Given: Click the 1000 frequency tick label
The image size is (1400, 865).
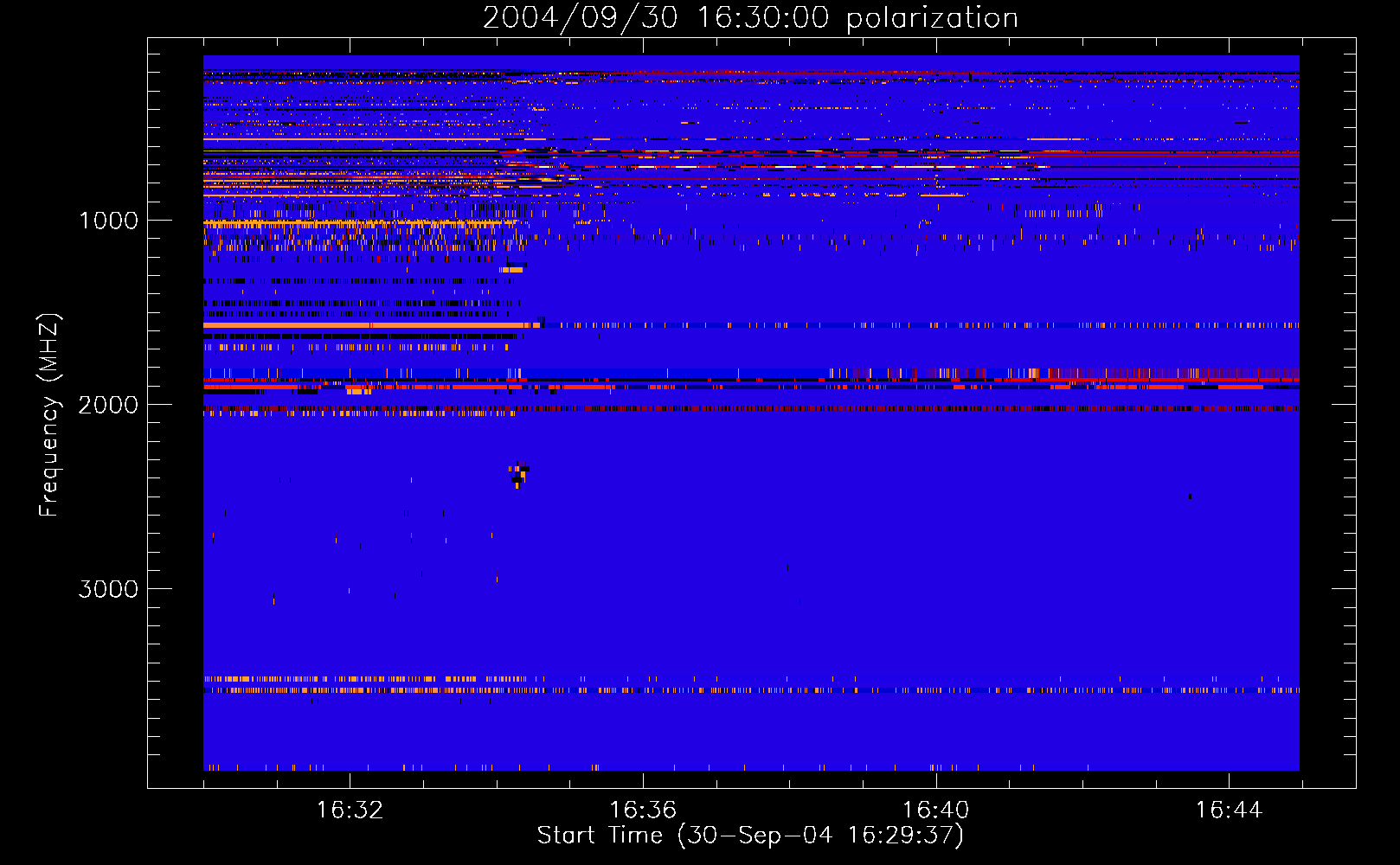Looking at the screenshot, I should pyautogui.click(x=109, y=221).
